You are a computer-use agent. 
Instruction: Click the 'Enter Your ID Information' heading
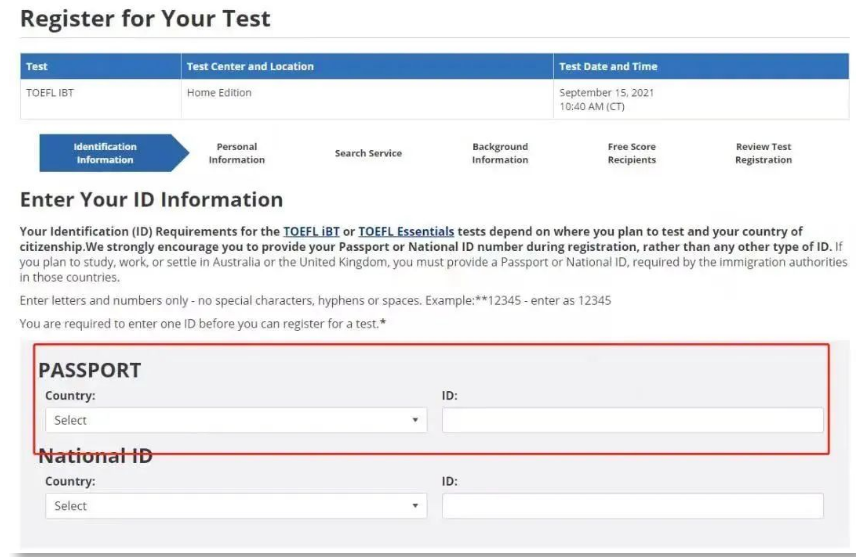151,200
